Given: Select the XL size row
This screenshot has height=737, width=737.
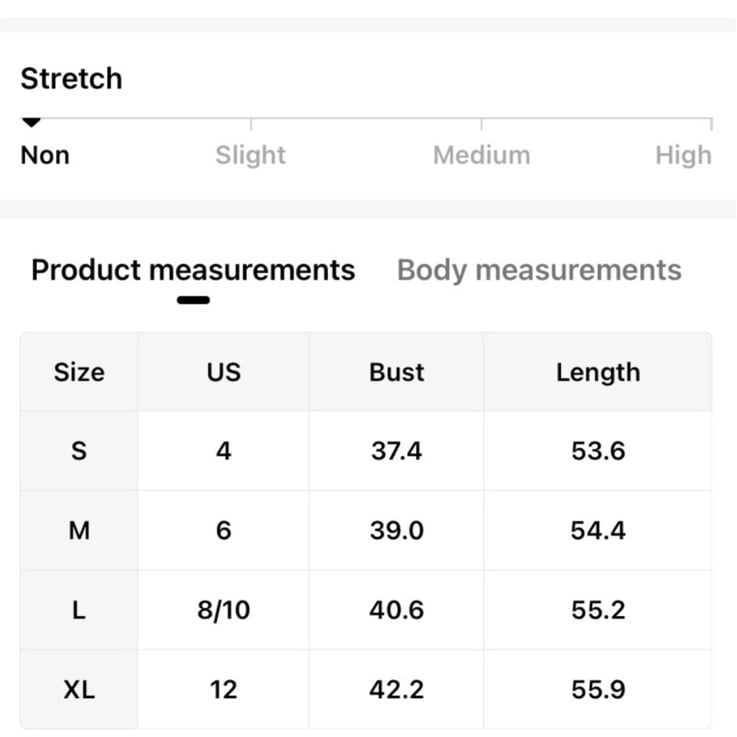Looking at the screenshot, I should tap(366, 690).
